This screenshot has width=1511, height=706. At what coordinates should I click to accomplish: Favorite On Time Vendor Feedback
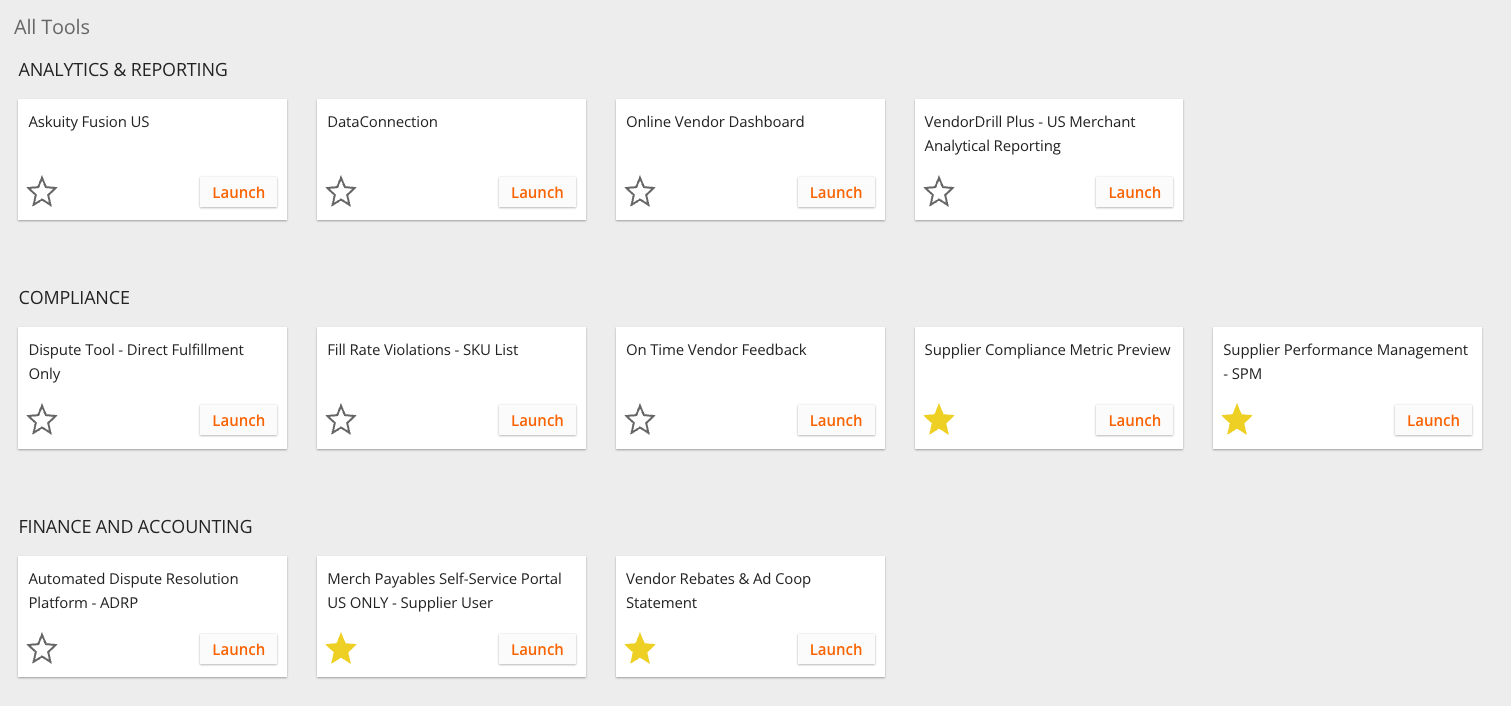click(x=640, y=419)
